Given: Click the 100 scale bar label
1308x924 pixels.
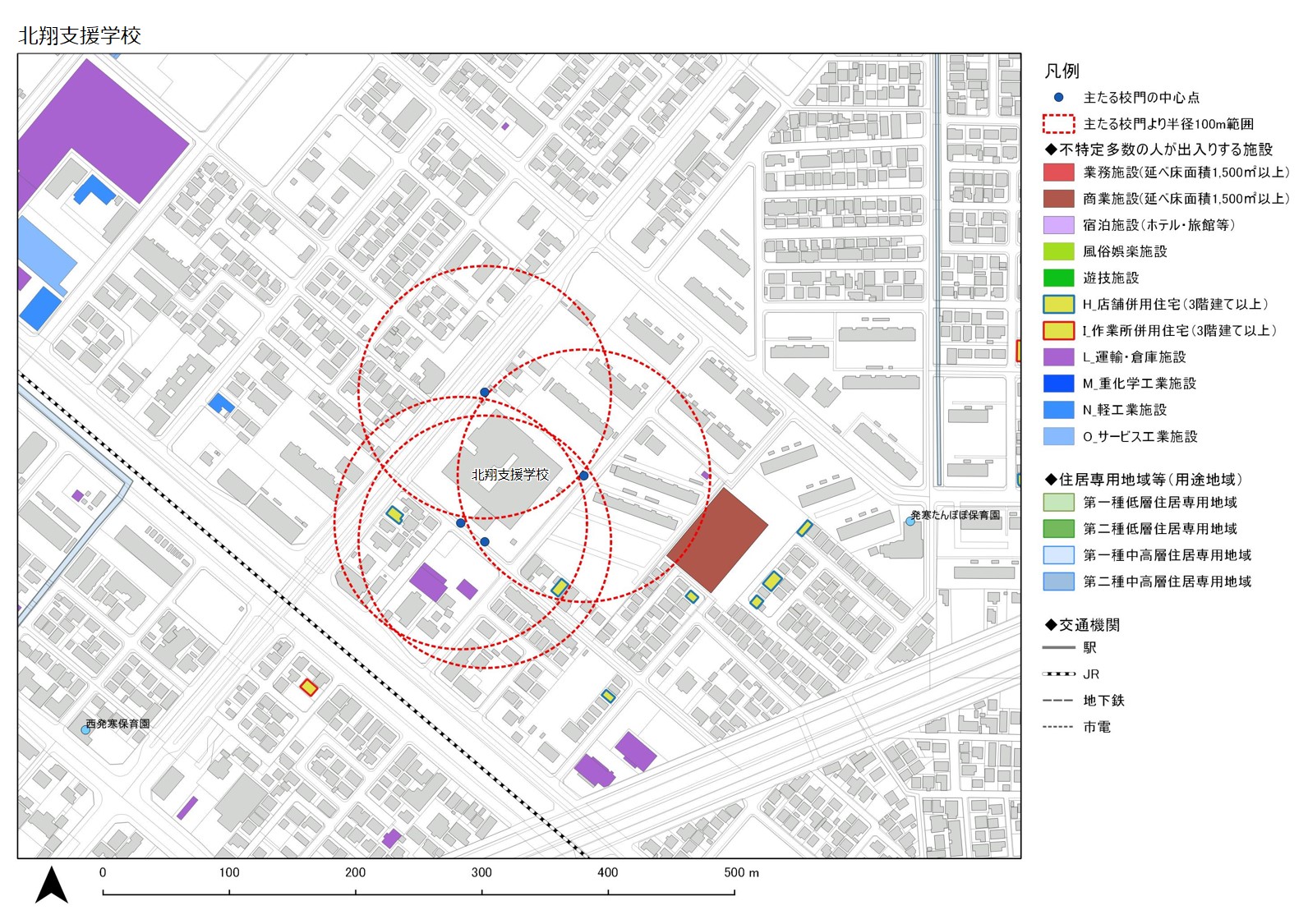Looking at the screenshot, I should tap(229, 872).
